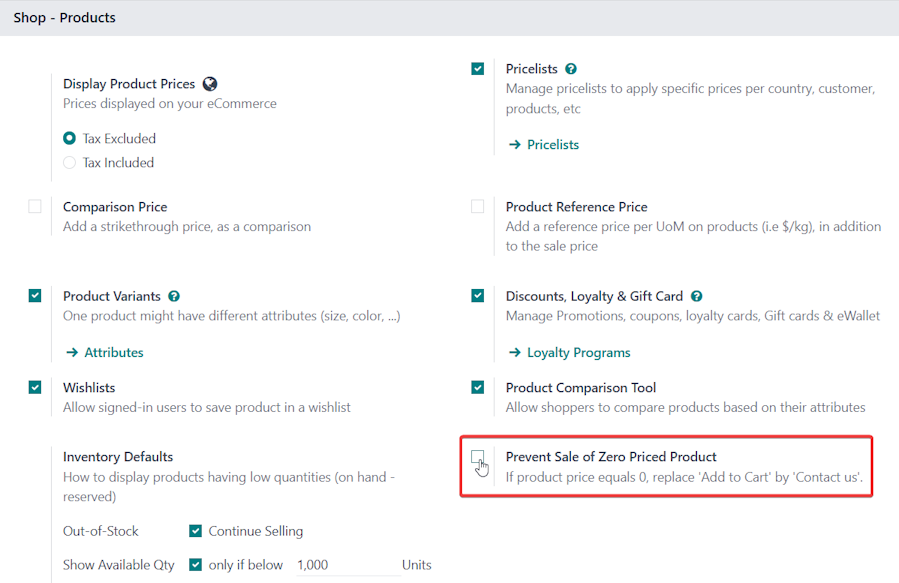Select the Tax Excluded radio option
This screenshot has width=899, height=583.
pyautogui.click(x=69, y=138)
